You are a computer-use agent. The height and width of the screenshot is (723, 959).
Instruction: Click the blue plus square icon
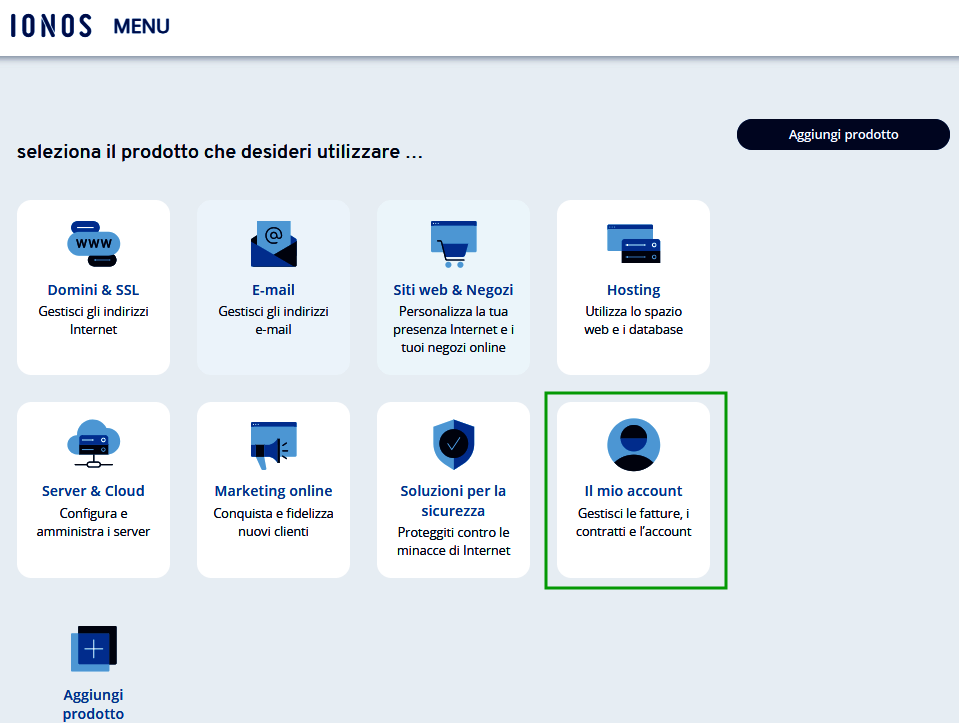coord(93,648)
